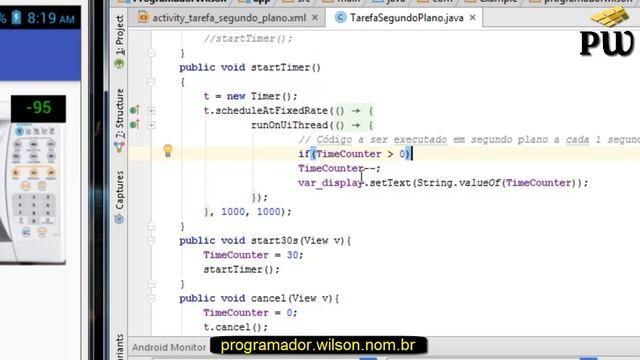
Task: Click the fold end marker below start30s body
Action: tap(151, 284)
